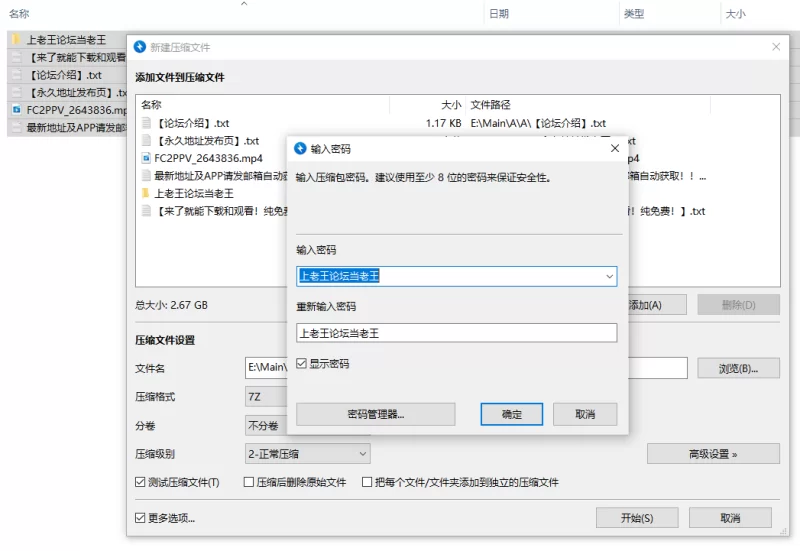
Task: Sort Explorer by 日期 column header
Action: click(x=499, y=14)
